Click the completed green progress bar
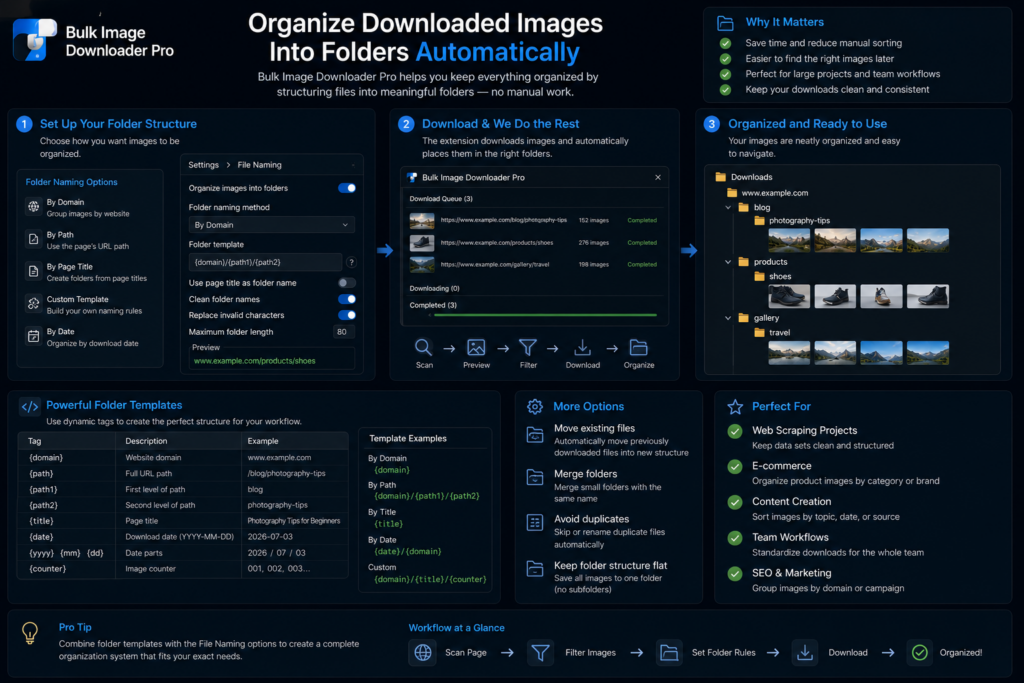This screenshot has width=1024, height=683. pos(545,315)
